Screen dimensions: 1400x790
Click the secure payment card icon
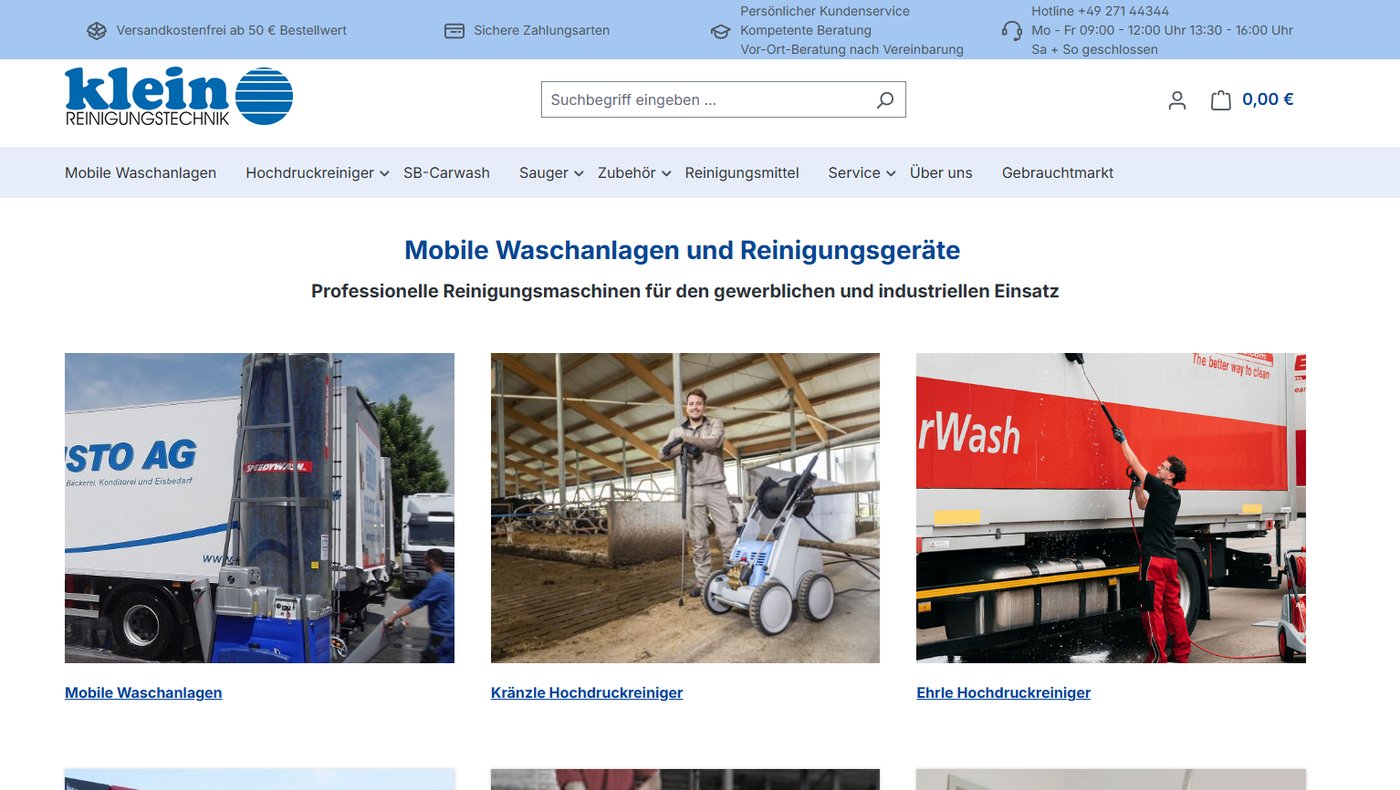click(454, 31)
